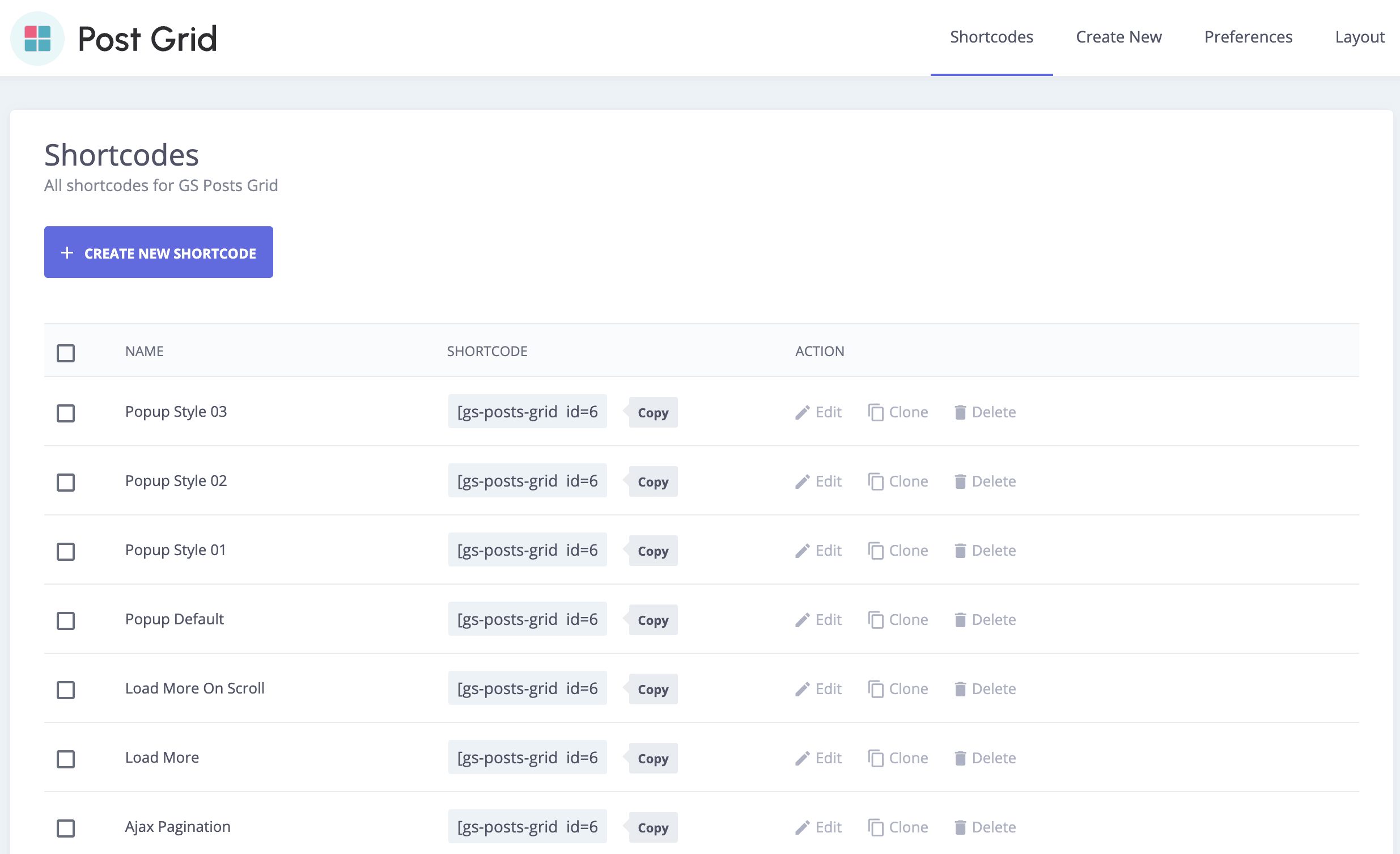Click the trash icon for Popup Style 03
Image resolution: width=1400 pixels, height=854 pixels.
pyautogui.click(x=960, y=412)
